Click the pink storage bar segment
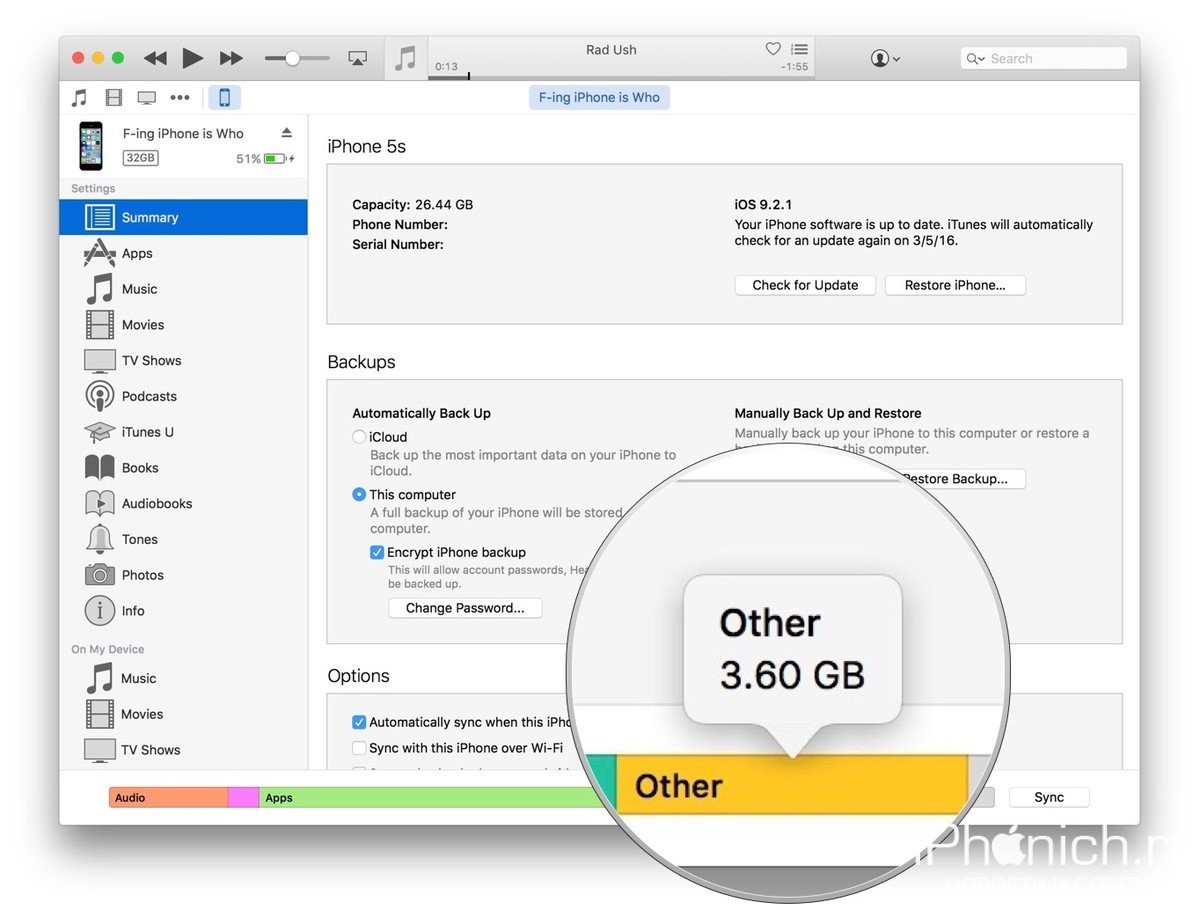 pyautogui.click(x=244, y=797)
